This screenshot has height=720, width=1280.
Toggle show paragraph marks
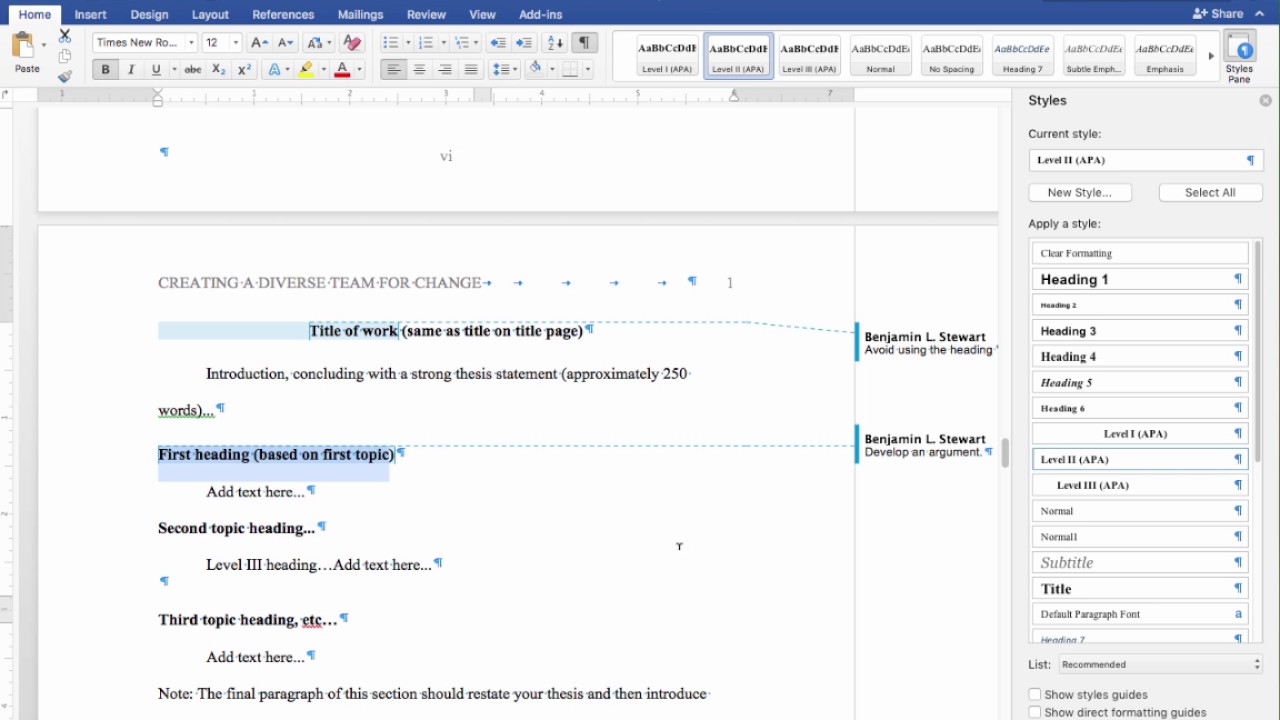point(584,43)
